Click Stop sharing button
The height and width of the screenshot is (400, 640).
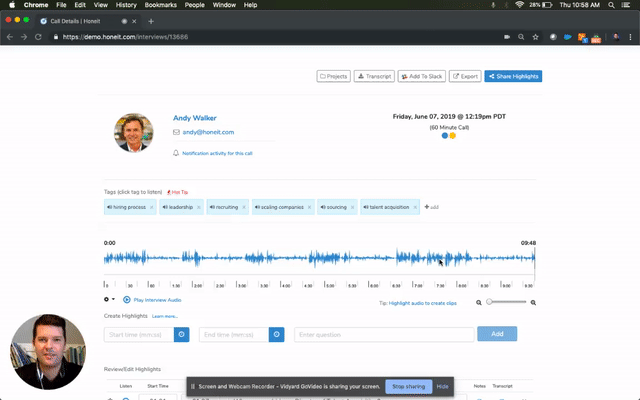pos(409,387)
